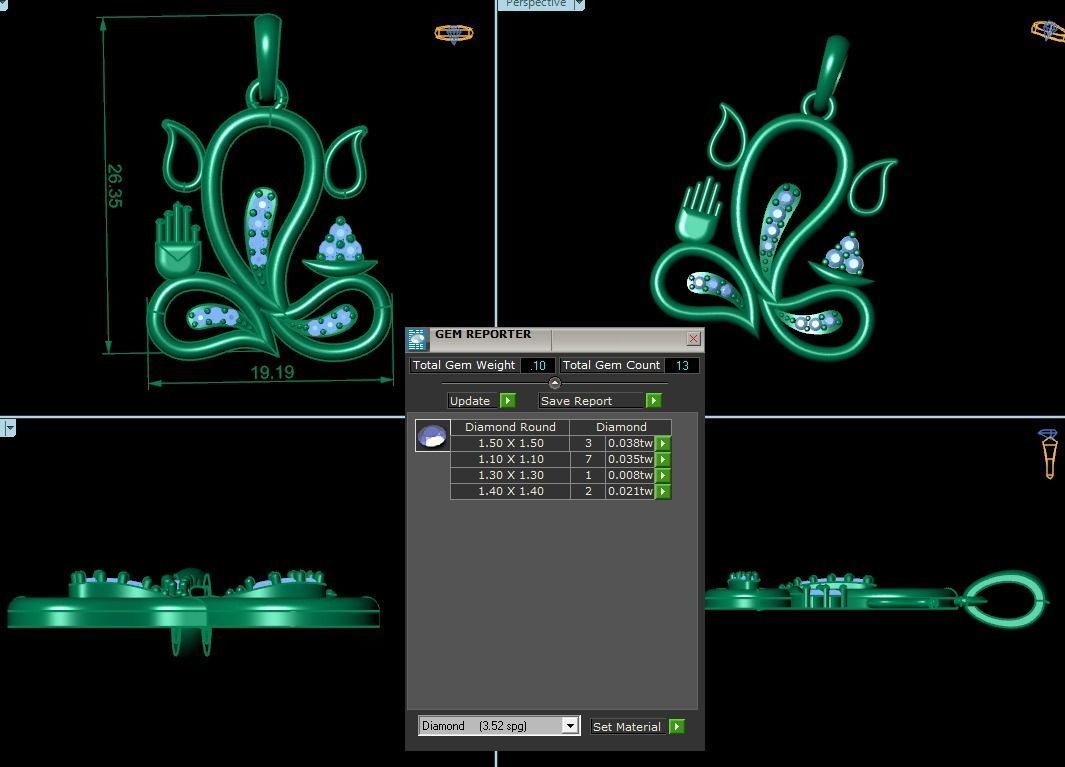
Task: Click the ring view icon in top-left viewport
Action: 453,34
